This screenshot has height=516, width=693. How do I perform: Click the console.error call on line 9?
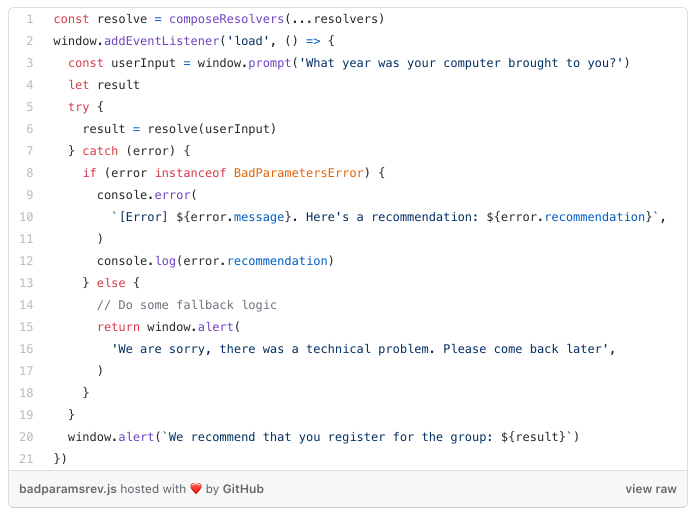146,195
